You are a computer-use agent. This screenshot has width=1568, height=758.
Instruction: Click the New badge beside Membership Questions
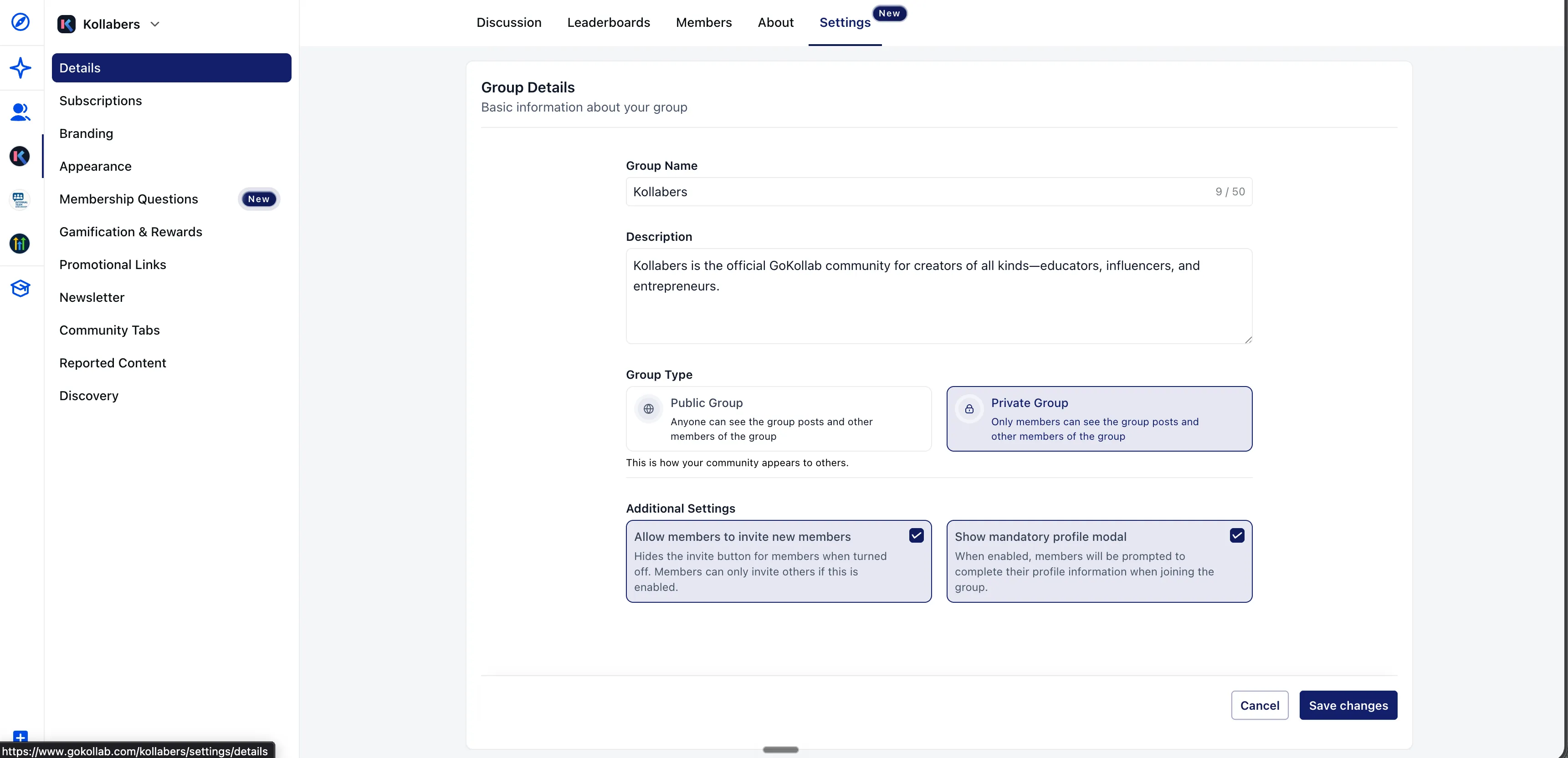coord(259,199)
